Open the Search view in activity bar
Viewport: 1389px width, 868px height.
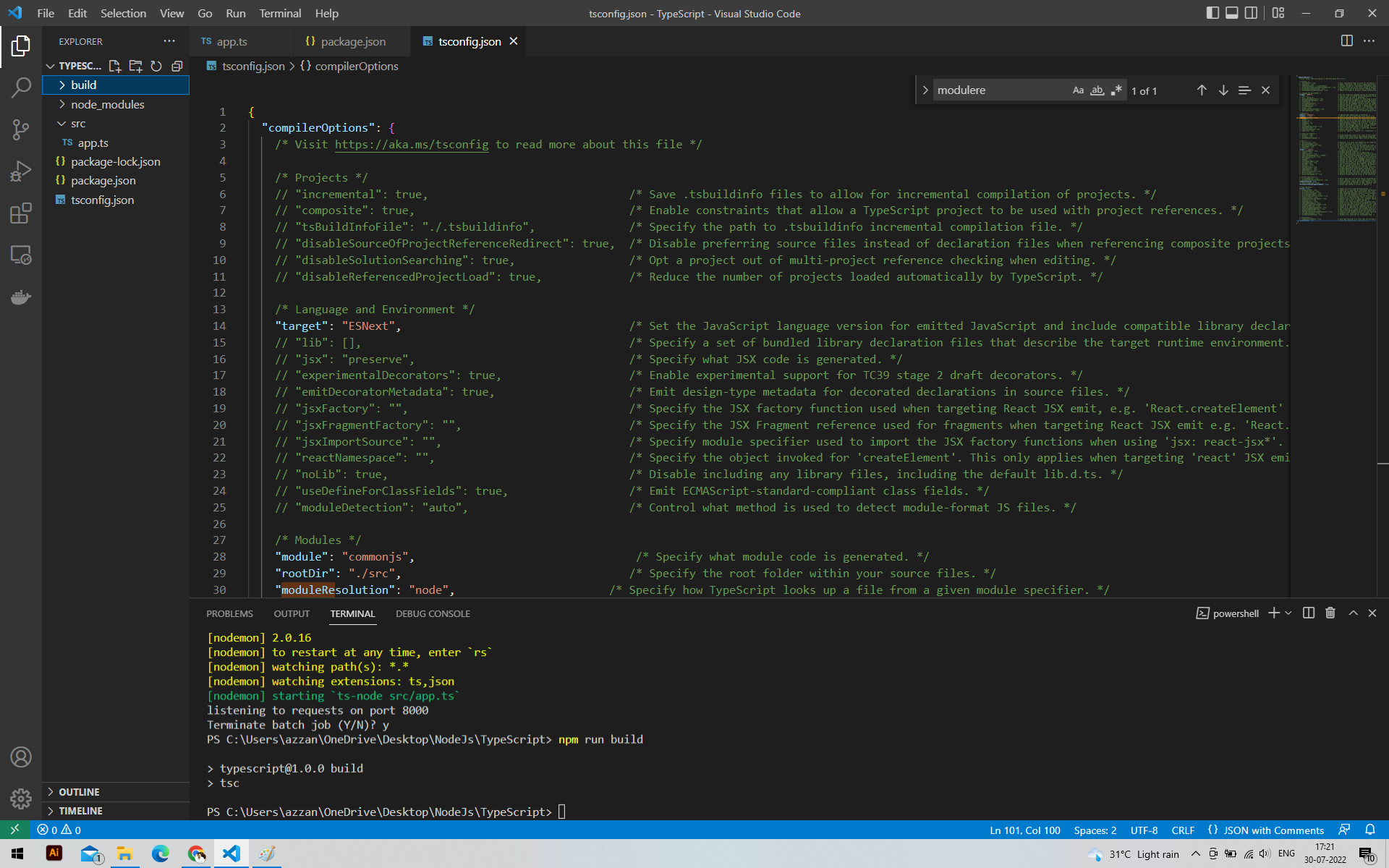click(x=21, y=88)
